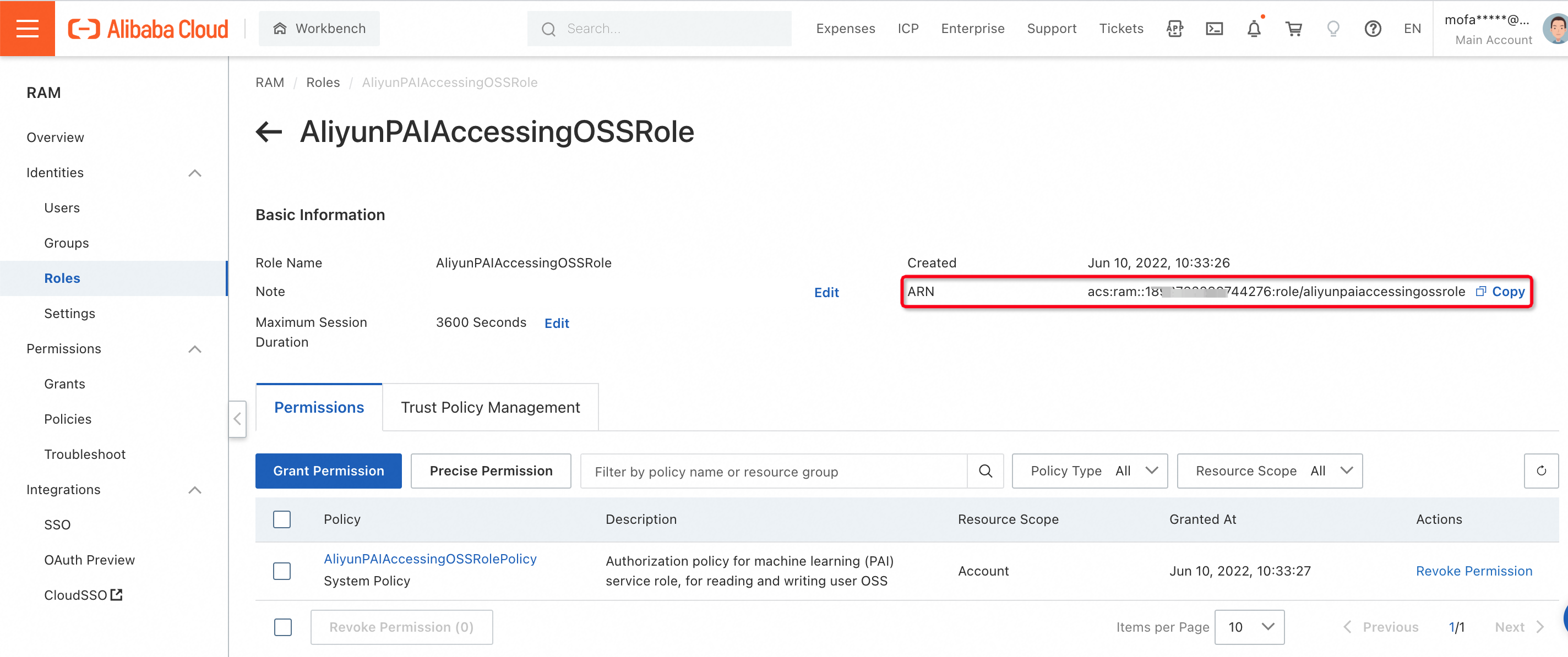Screen dimensions: 1568x657
Task: Select all policies with header checkbox
Action: tap(282, 519)
